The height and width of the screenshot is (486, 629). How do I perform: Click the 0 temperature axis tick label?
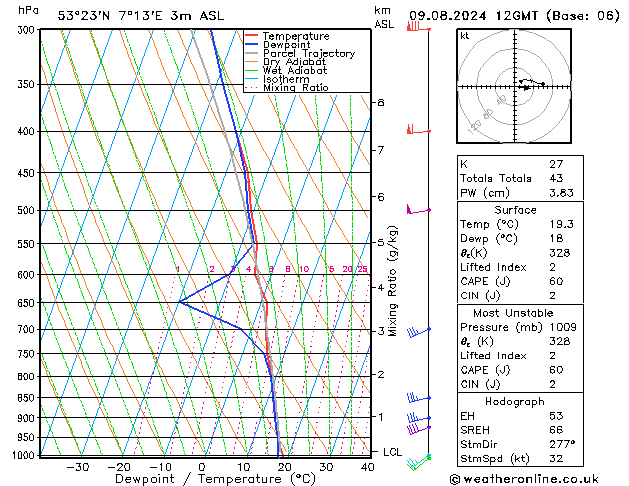coord(202,467)
